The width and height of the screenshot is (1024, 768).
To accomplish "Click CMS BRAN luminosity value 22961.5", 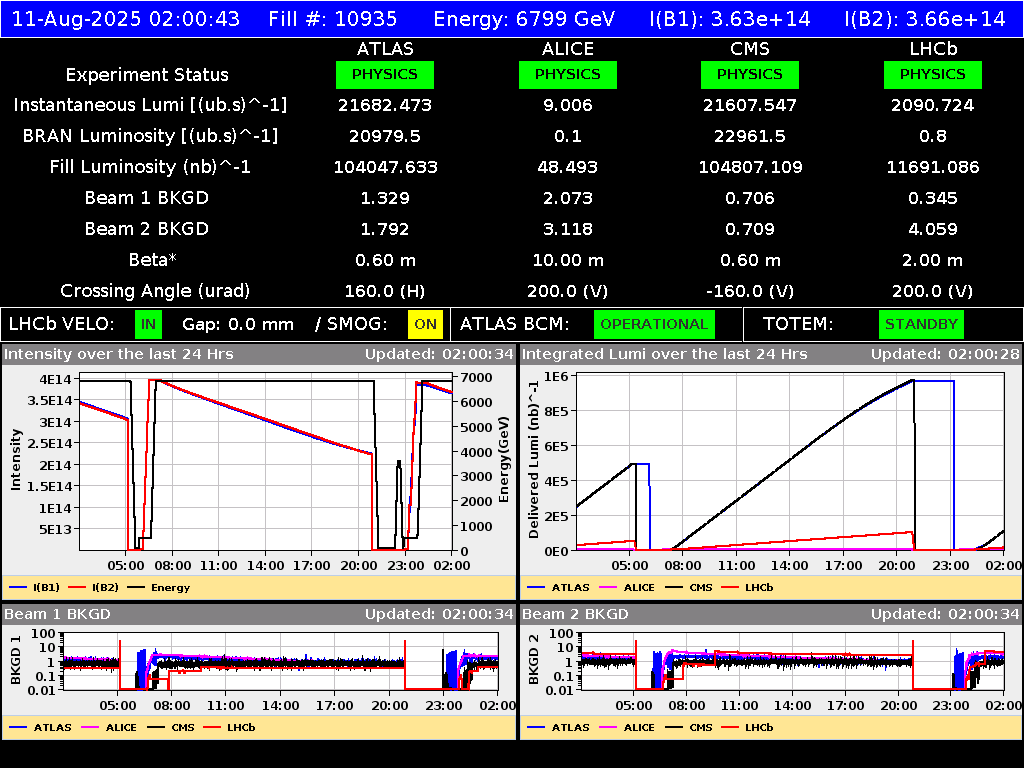I will pos(750,136).
